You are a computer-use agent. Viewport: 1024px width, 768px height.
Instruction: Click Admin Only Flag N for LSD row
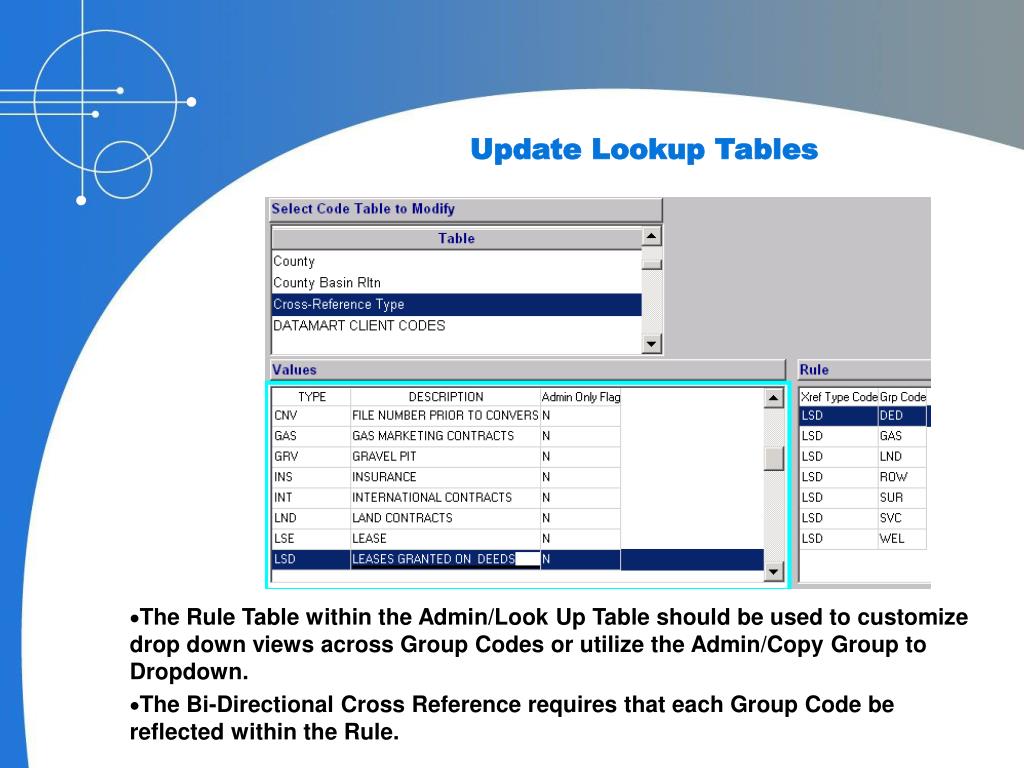coord(581,559)
